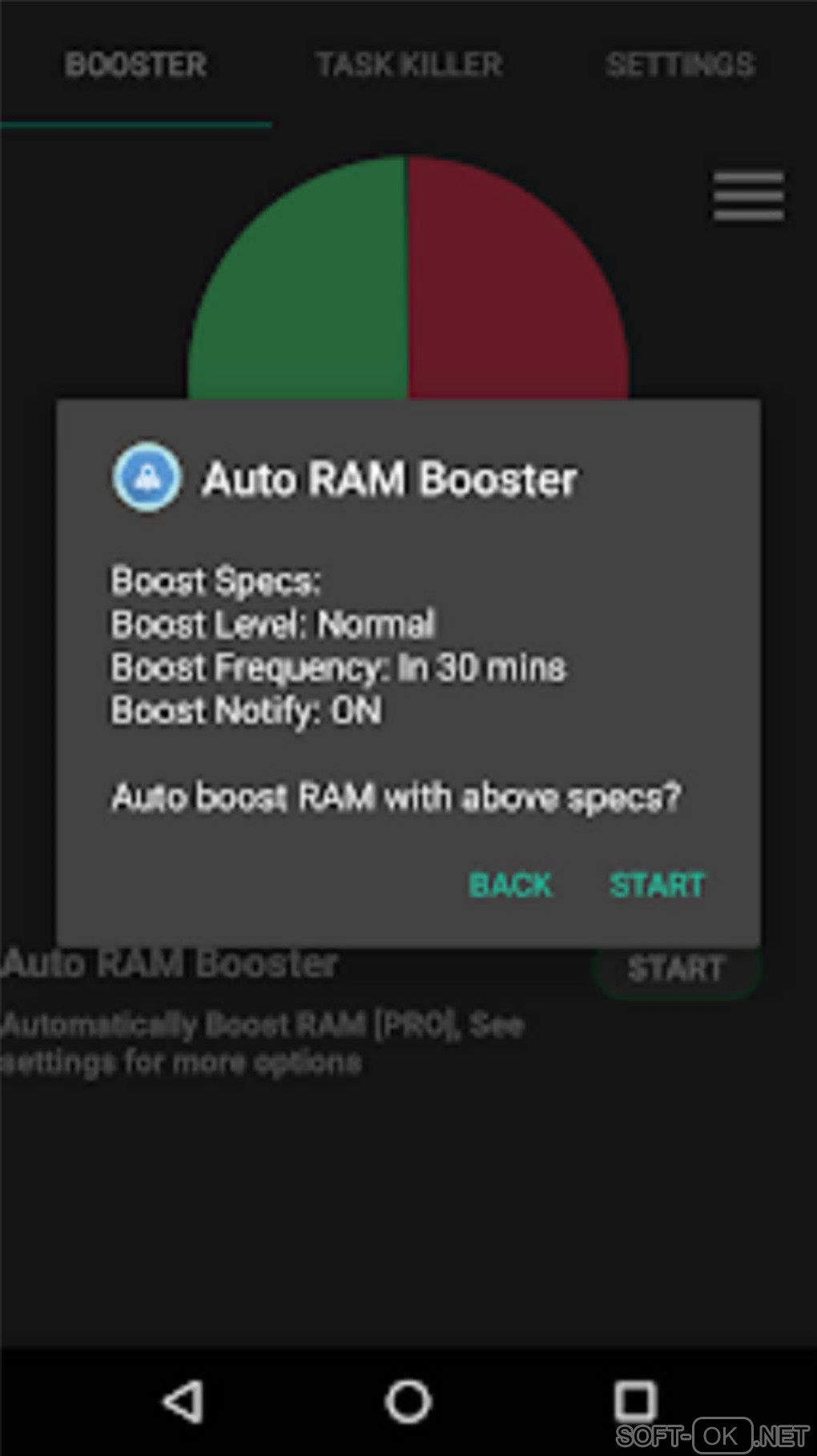
Task: Confirm with the dialog START button
Action: pyautogui.click(x=657, y=885)
